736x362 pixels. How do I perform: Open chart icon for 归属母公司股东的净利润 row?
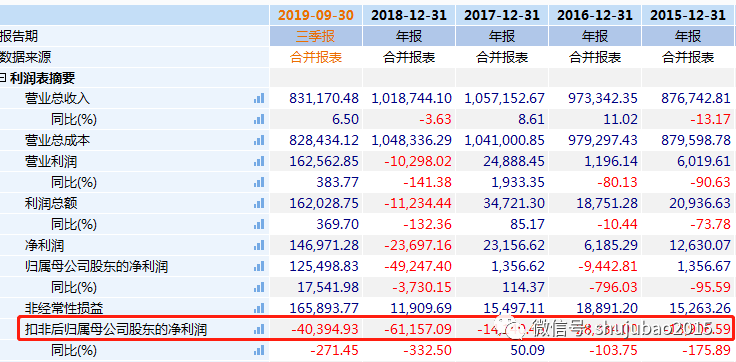[x=259, y=267]
